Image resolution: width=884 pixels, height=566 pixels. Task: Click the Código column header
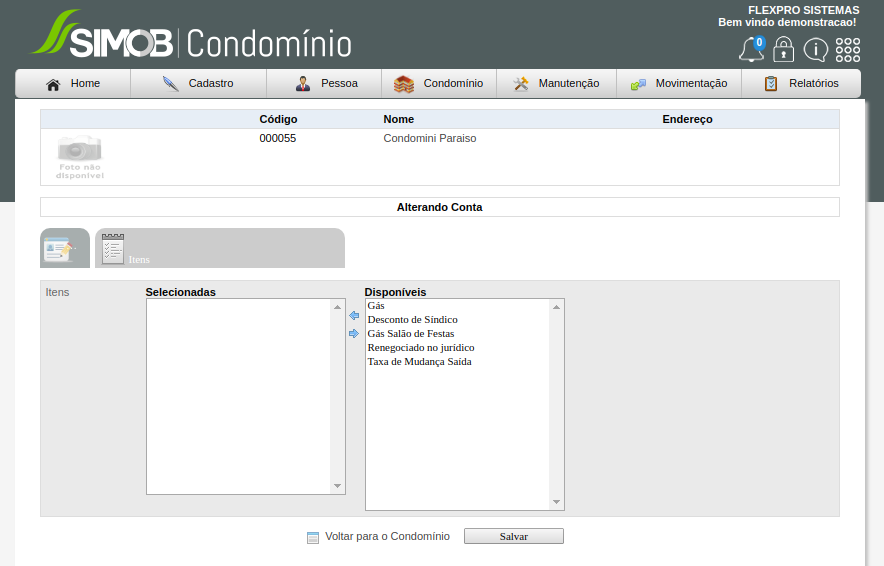point(278,120)
